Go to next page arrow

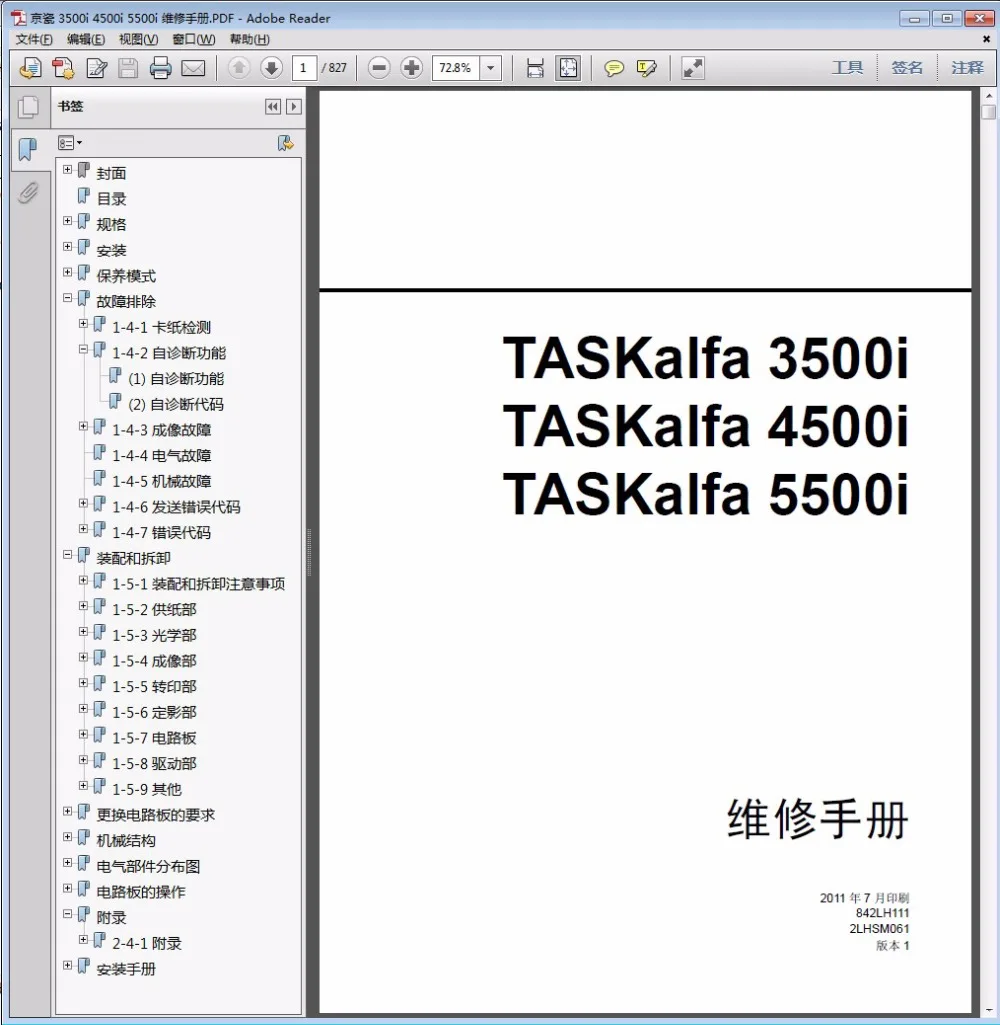pos(271,67)
